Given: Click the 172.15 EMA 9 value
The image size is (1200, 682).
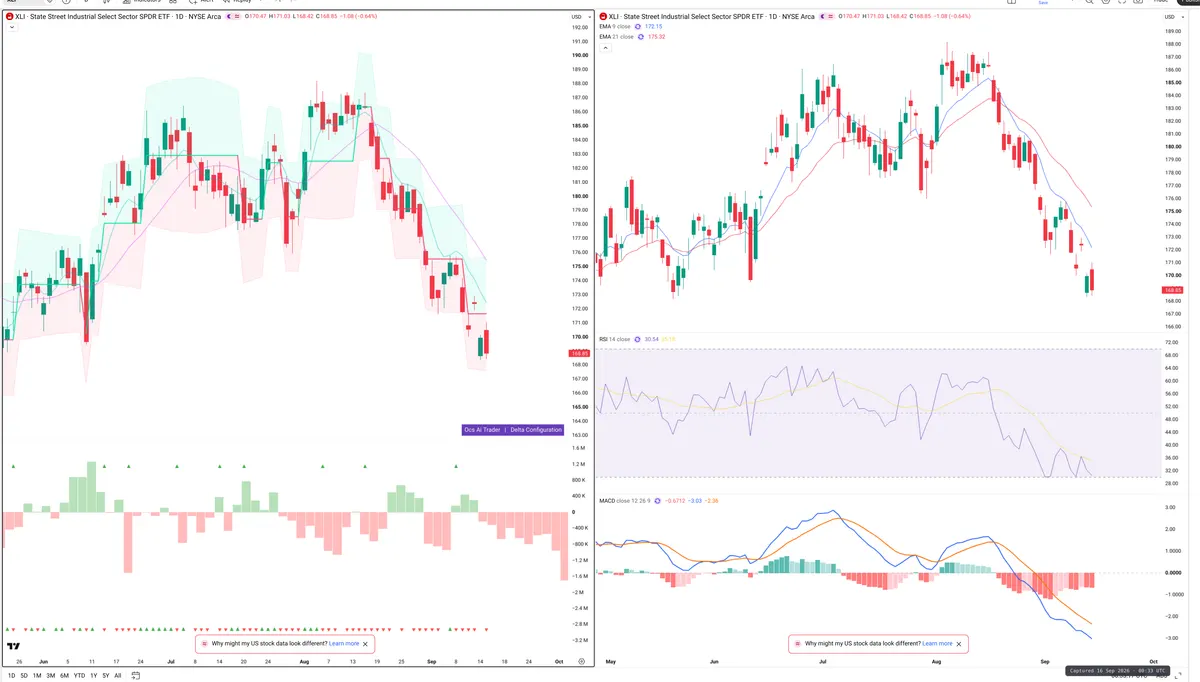Looking at the screenshot, I should pyautogui.click(x=654, y=26).
